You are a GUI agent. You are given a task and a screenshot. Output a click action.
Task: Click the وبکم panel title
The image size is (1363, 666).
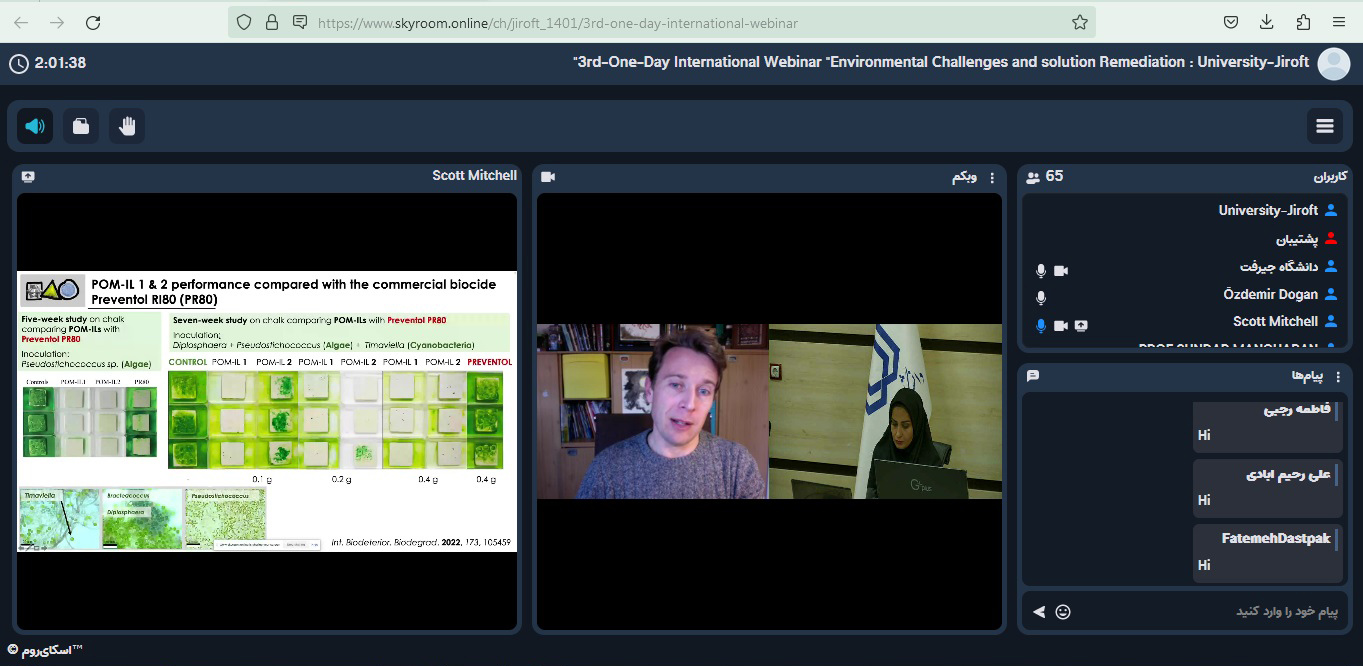pyautogui.click(x=964, y=177)
